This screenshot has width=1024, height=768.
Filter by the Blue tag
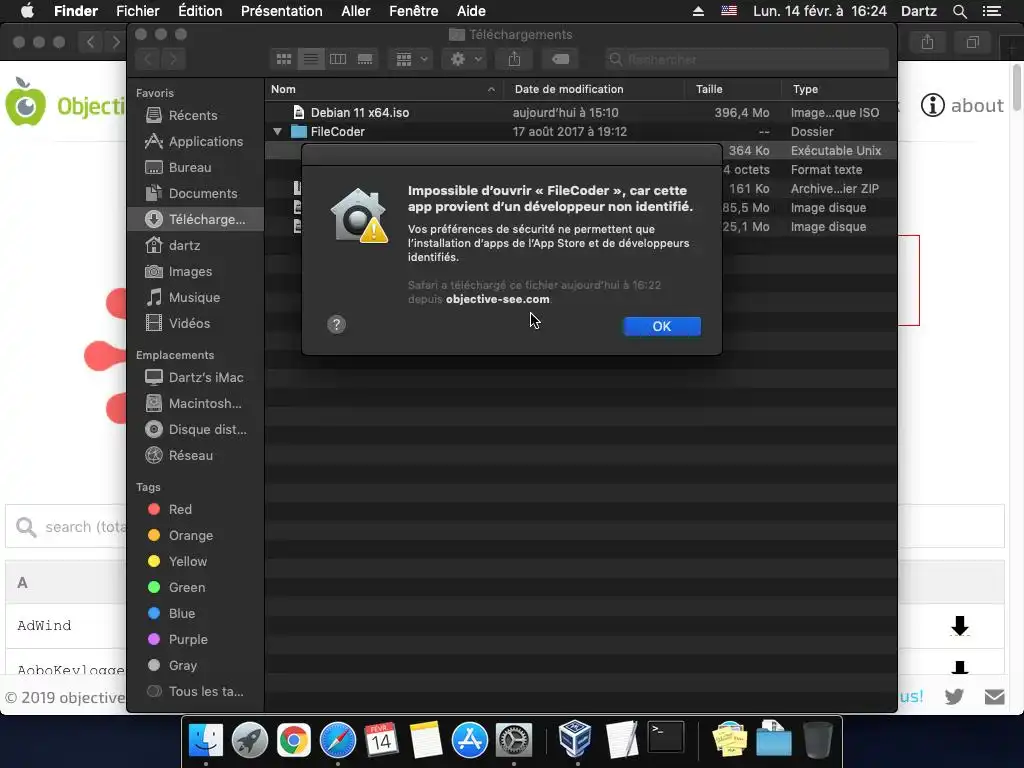195,614
